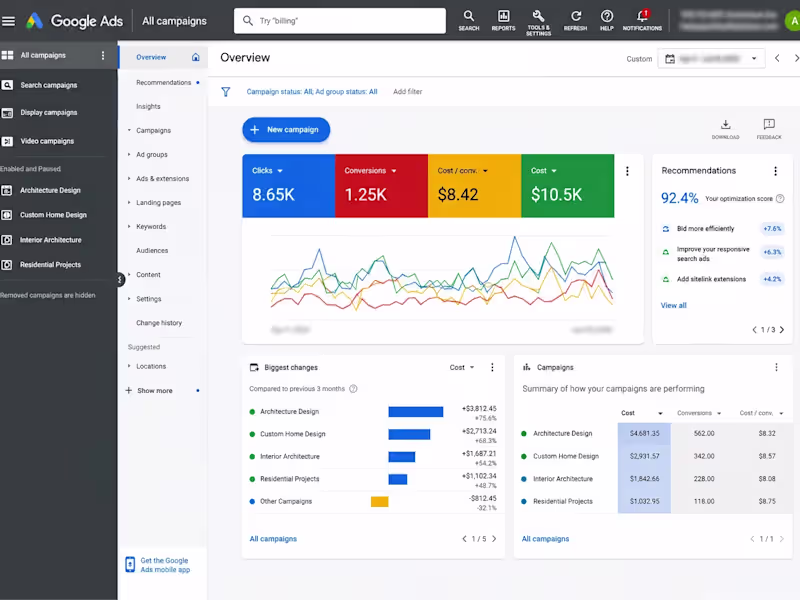Open Campaigns table Conversions column dropdown
Image resolution: width=800 pixels, height=600 pixels.
(719, 413)
